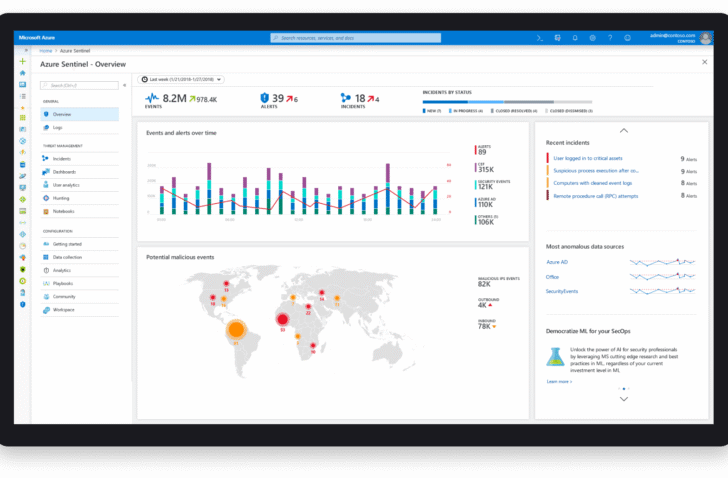Viewport: 728px width, 478px height.
Task: Open Incidents under Threat management
Action: [x=79, y=159]
